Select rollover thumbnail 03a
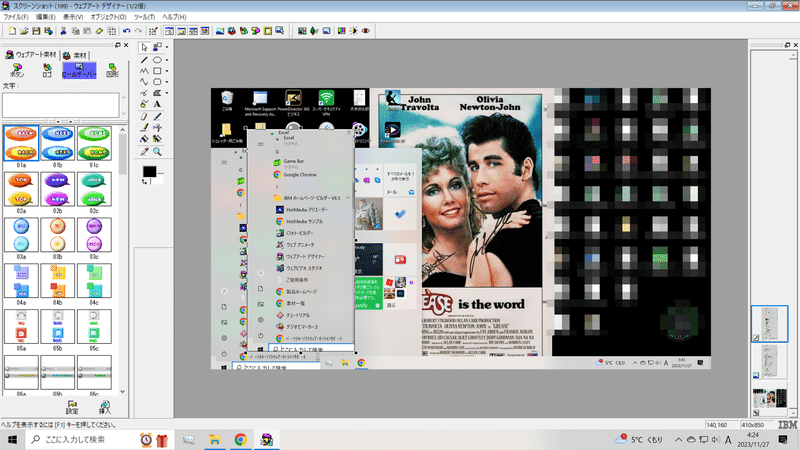 pos(21,236)
